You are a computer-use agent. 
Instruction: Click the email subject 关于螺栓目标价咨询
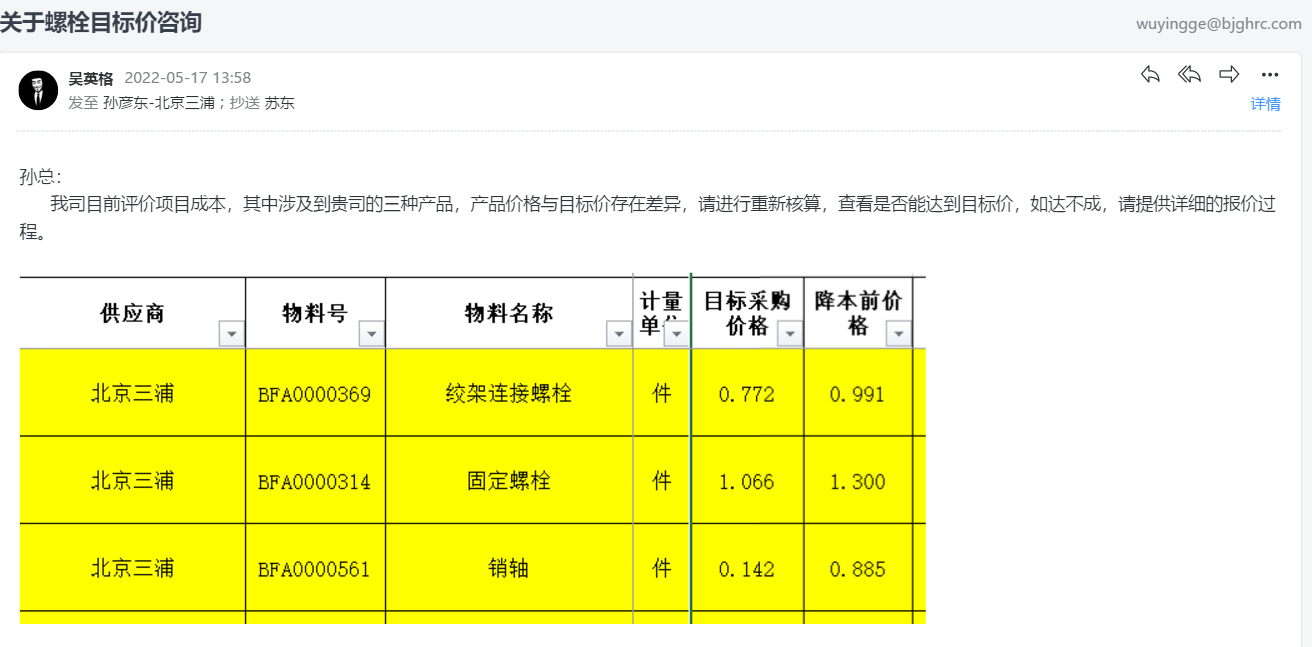coord(101,22)
